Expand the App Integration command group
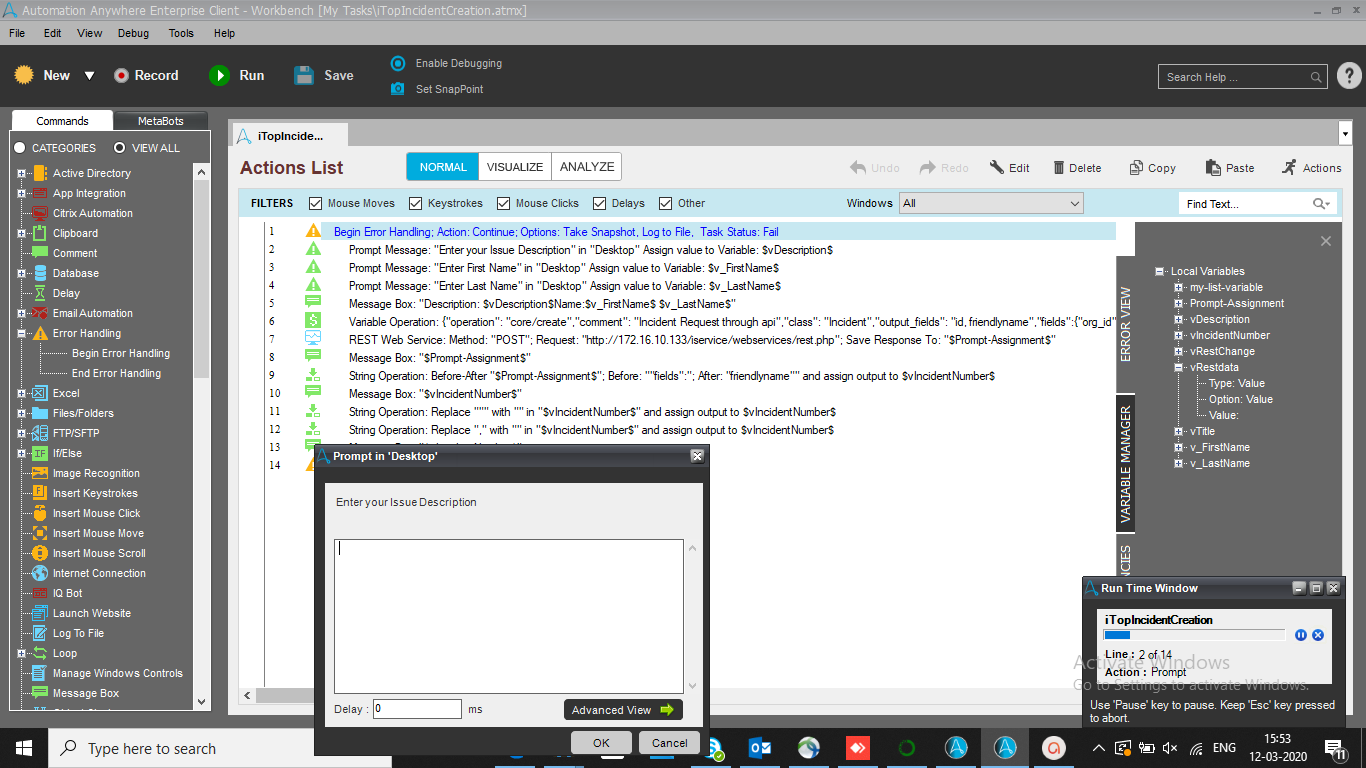 tap(22, 193)
